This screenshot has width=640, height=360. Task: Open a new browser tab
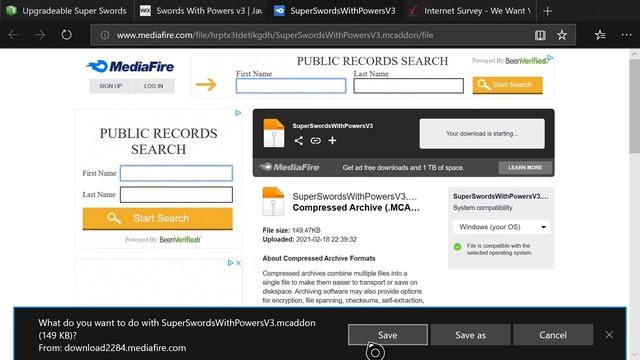547,11
